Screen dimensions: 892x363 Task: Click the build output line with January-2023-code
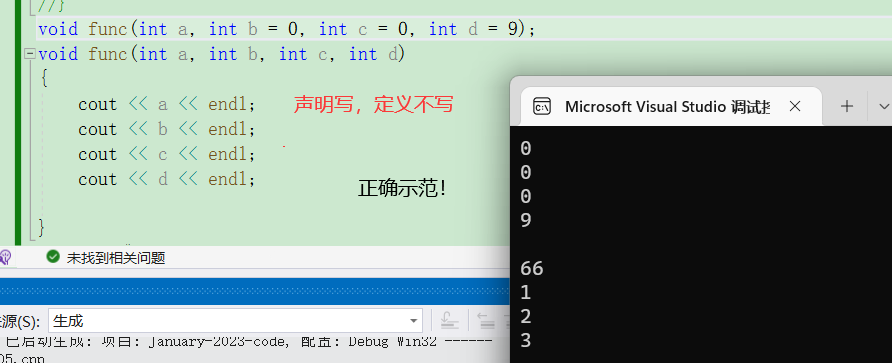coord(249,342)
